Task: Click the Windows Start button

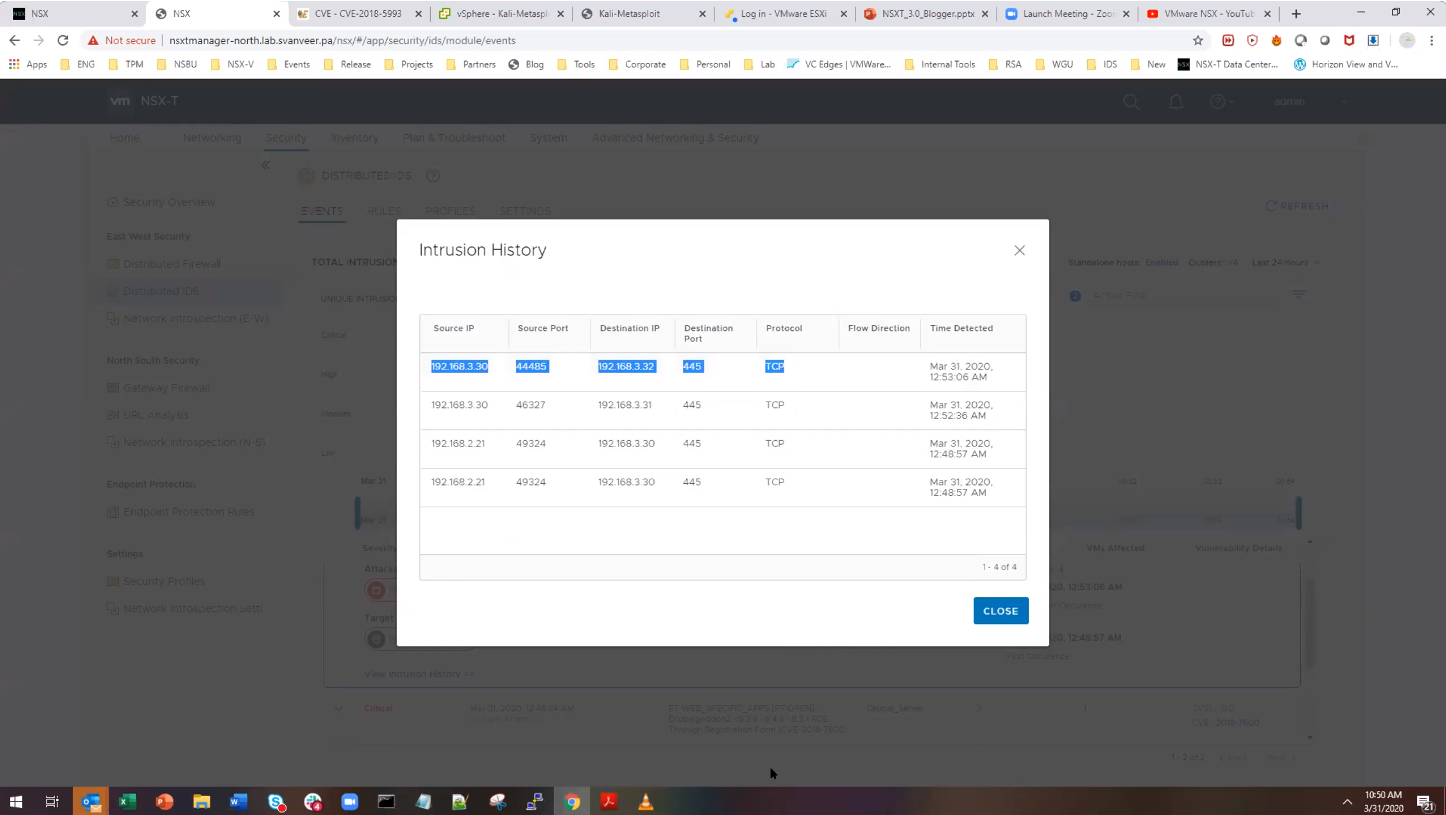Action: coord(16,801)
